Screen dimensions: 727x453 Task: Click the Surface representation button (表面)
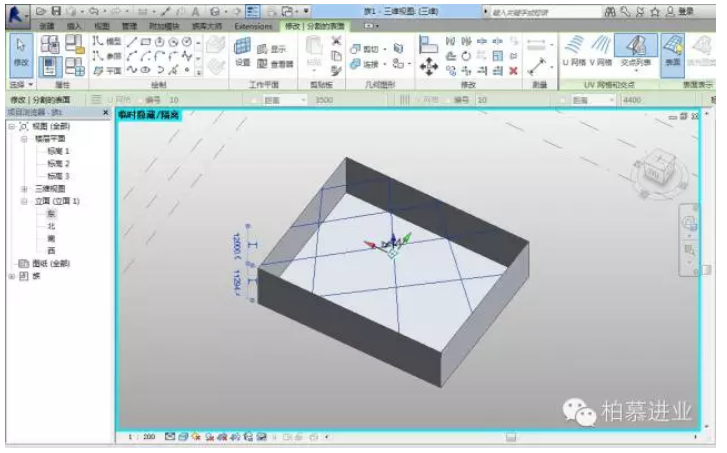(673, 55)
